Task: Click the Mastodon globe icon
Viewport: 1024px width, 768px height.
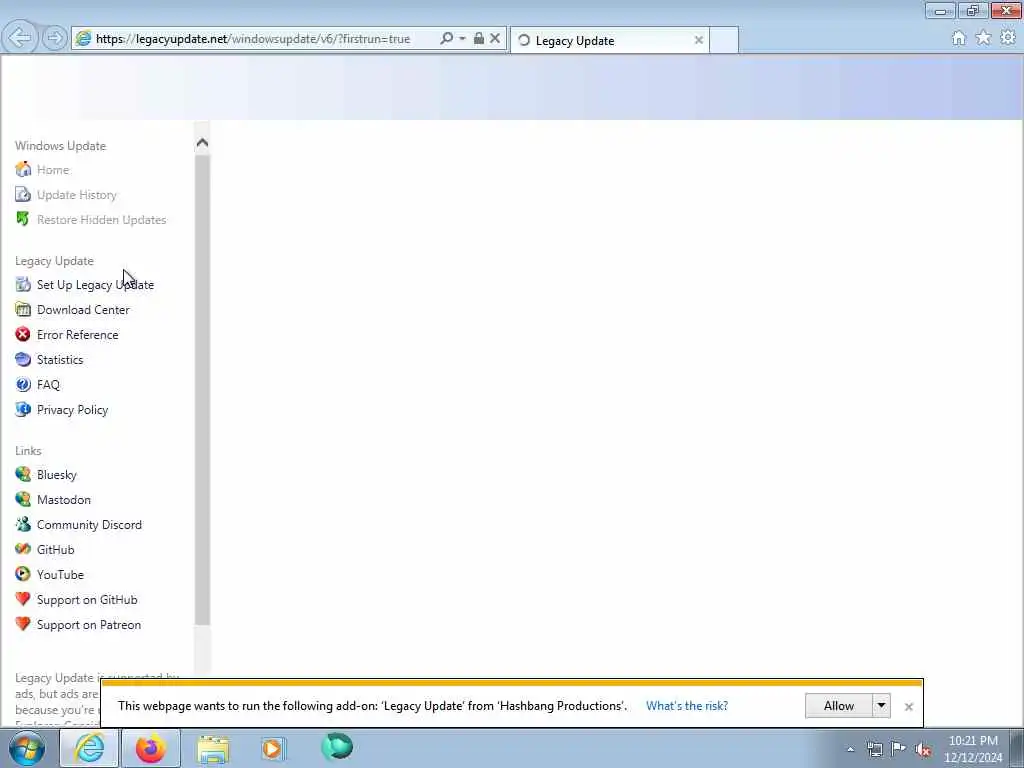Action: [x=23, y=500]
